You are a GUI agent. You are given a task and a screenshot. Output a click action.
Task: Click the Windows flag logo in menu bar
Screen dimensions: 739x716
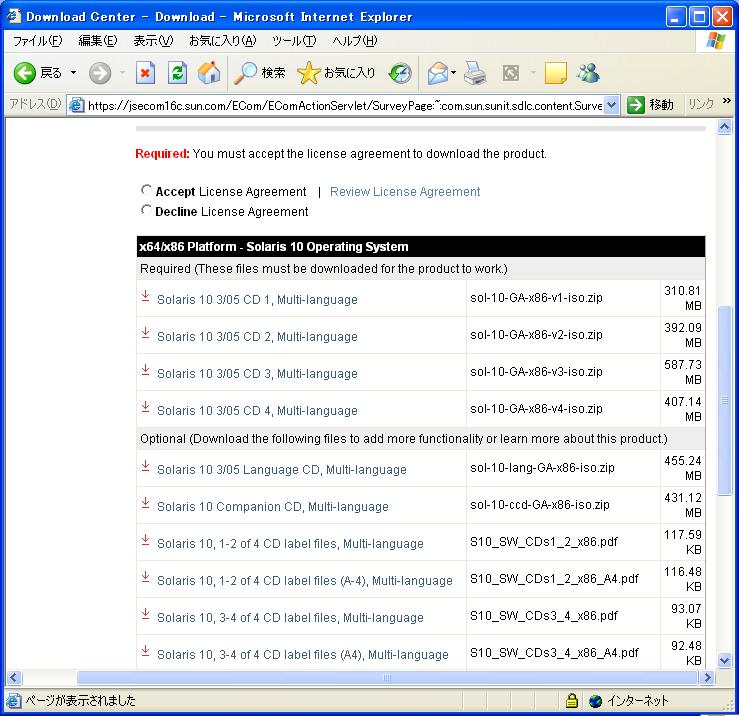[715, 41]
